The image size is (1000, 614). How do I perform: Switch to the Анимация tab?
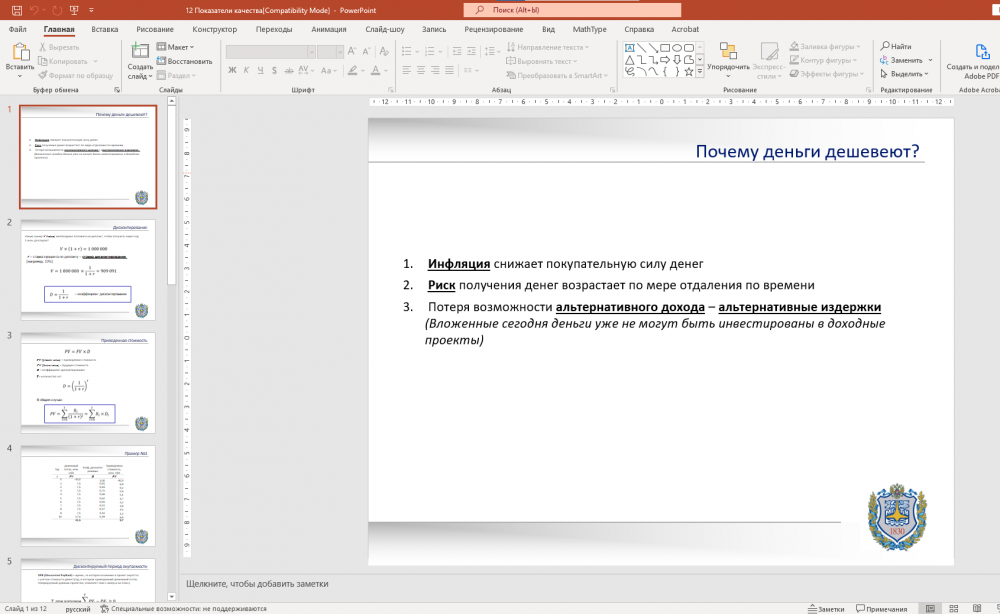click(328, 29)
